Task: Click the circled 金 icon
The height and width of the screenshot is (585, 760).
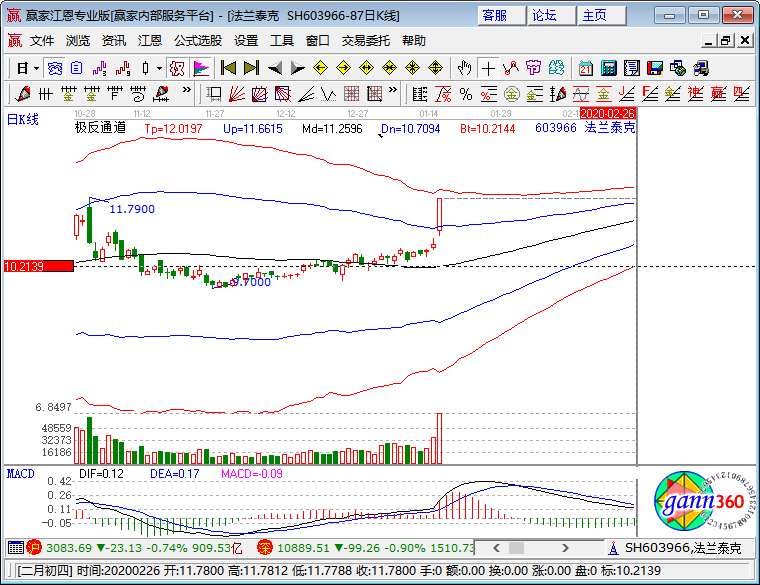Action: click(512, 94)
